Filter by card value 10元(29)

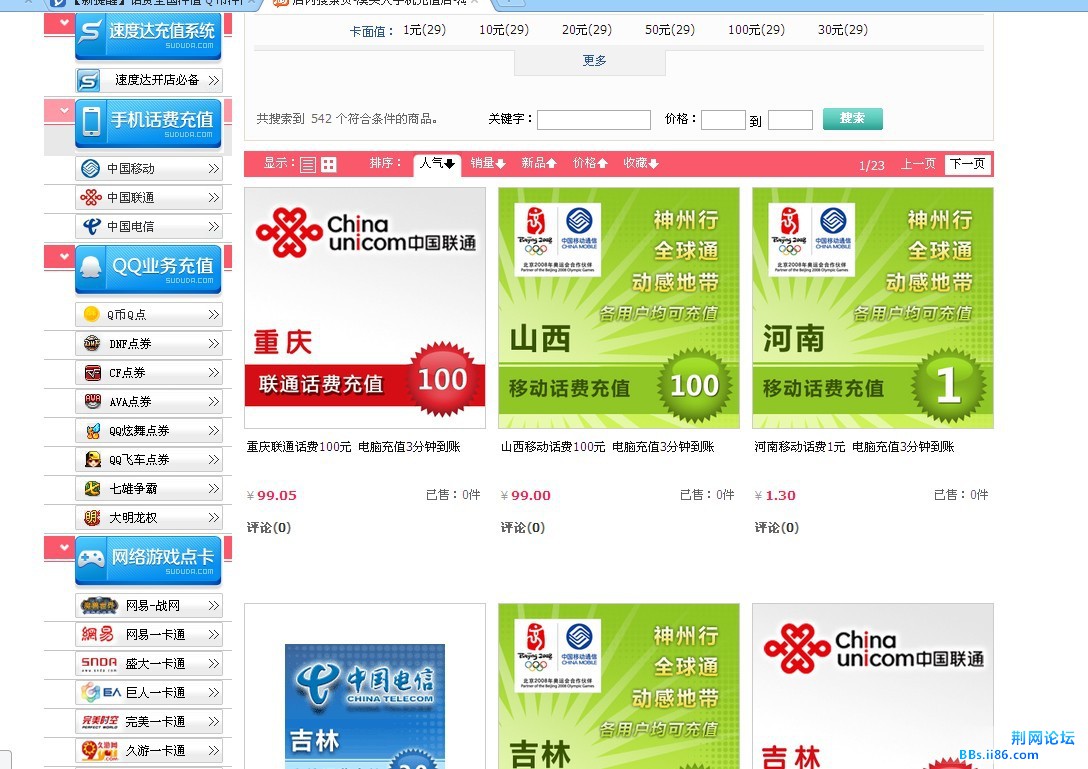coord(504,30)
